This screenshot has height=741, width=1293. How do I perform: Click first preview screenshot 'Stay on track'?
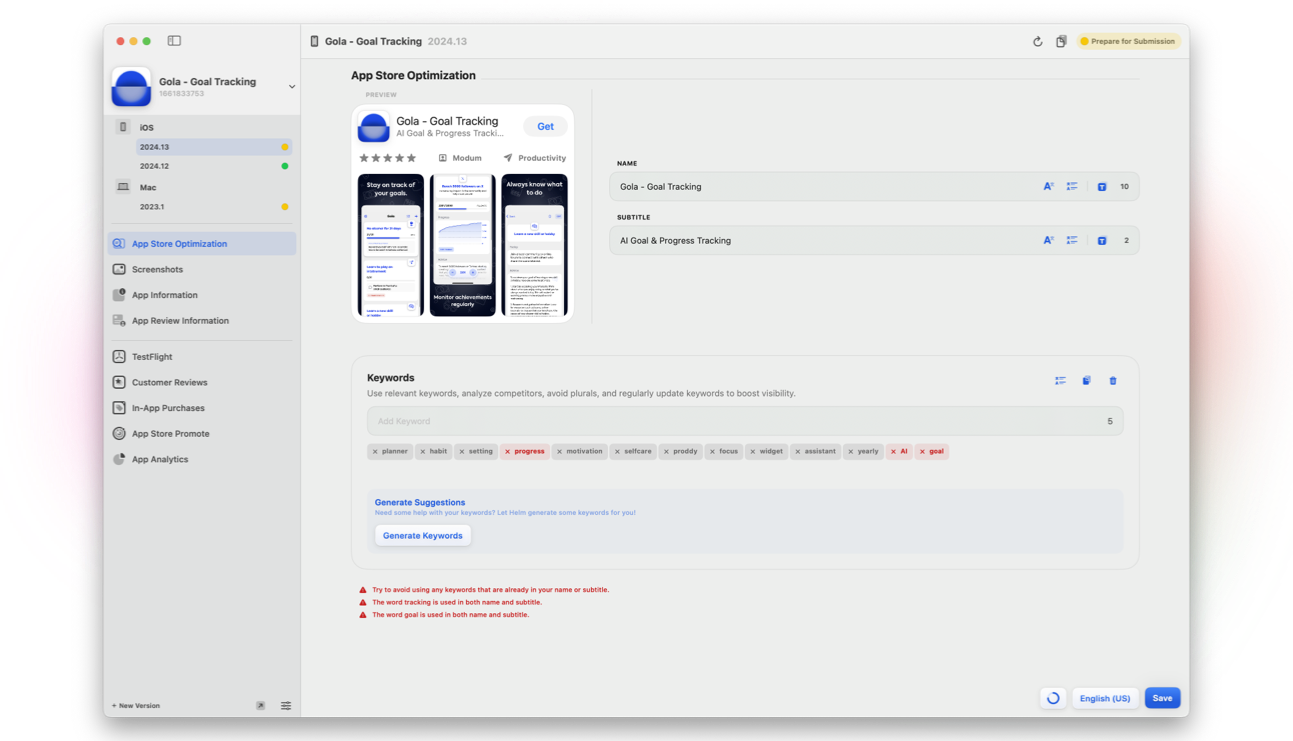[391, 245]
